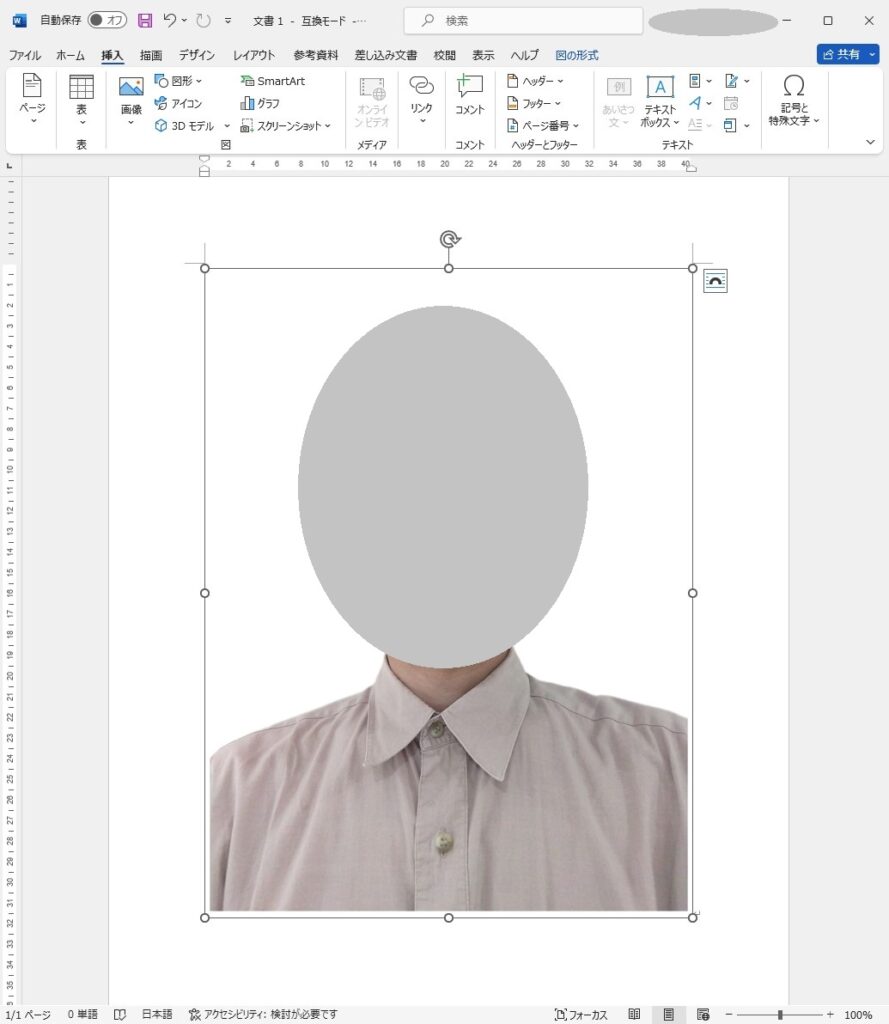Toggle the 自動保存 switch
Image resolution: width=889 pixels, height=1024 pixels.
(107, 20)
